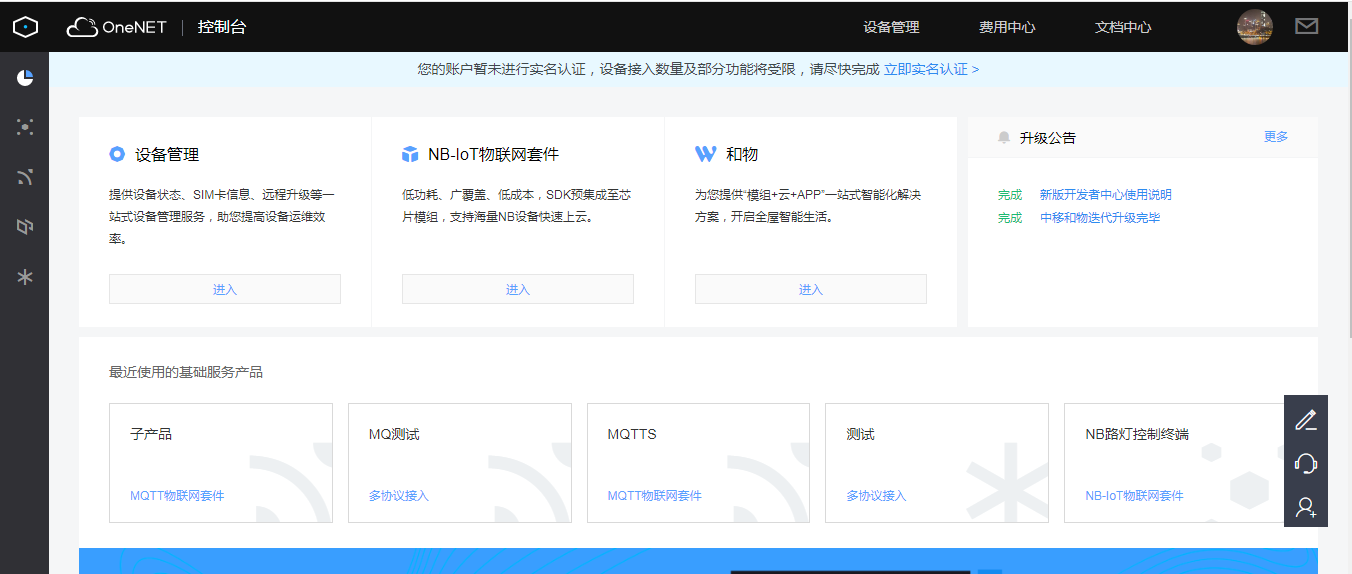Image resolution: width=1352 pixels, height=574 pixels.
Task: Open the feedback pencil icon
Action: [x=1306, y=419]
